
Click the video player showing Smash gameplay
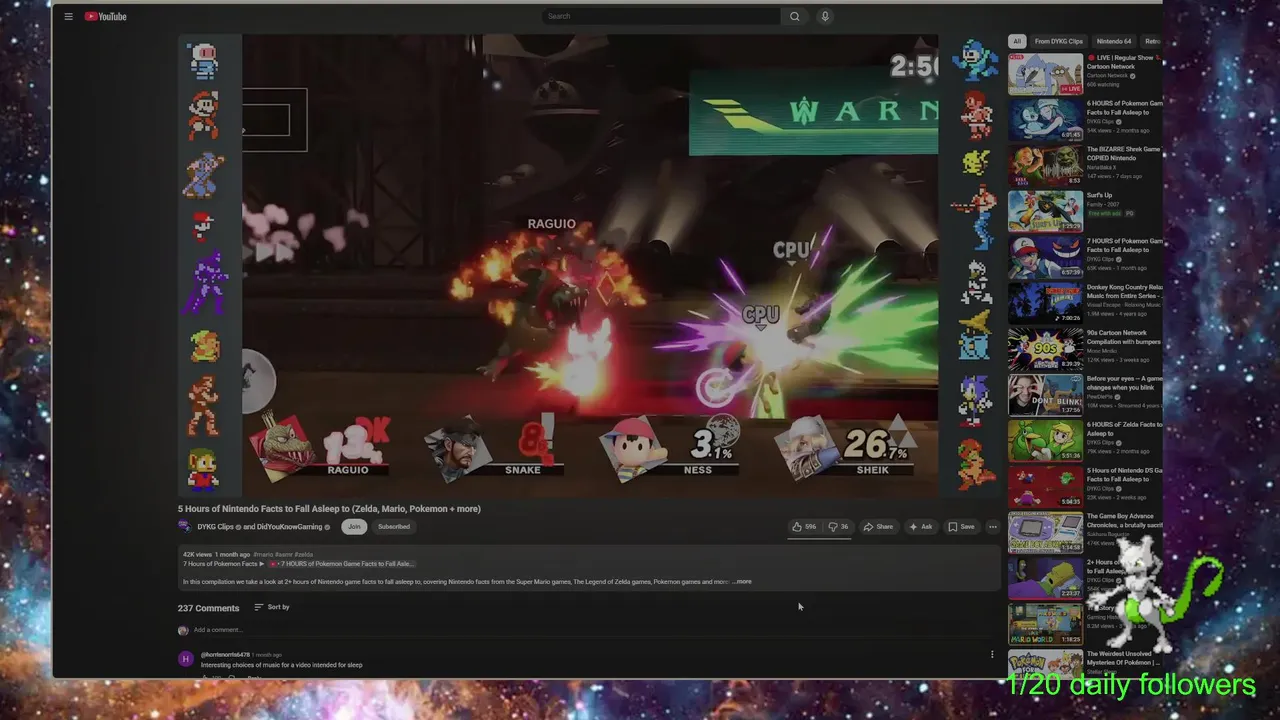click(590, 266)
